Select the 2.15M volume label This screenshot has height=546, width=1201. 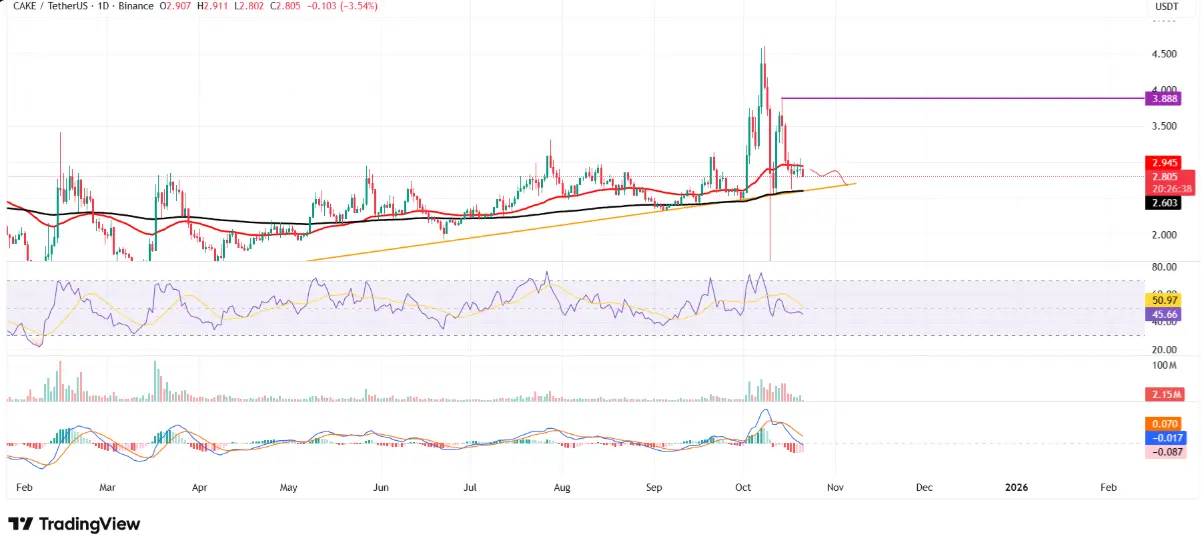coord(1165,395)
